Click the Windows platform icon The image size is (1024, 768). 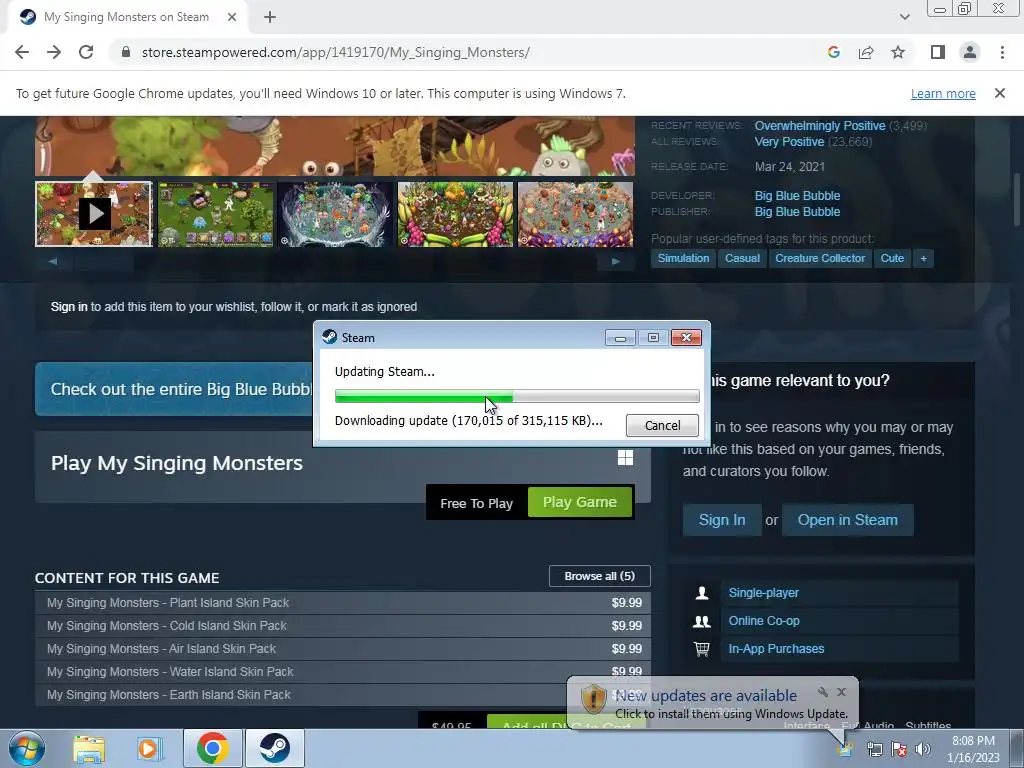pos(625,458)
